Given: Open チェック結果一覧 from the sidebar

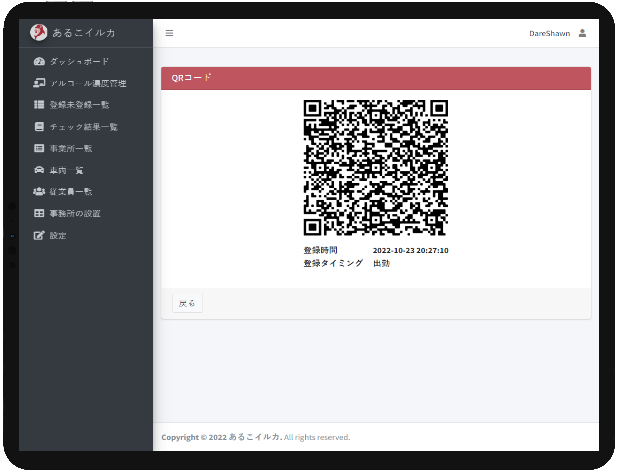Looking at the screenshot, I should pos(83,127).
